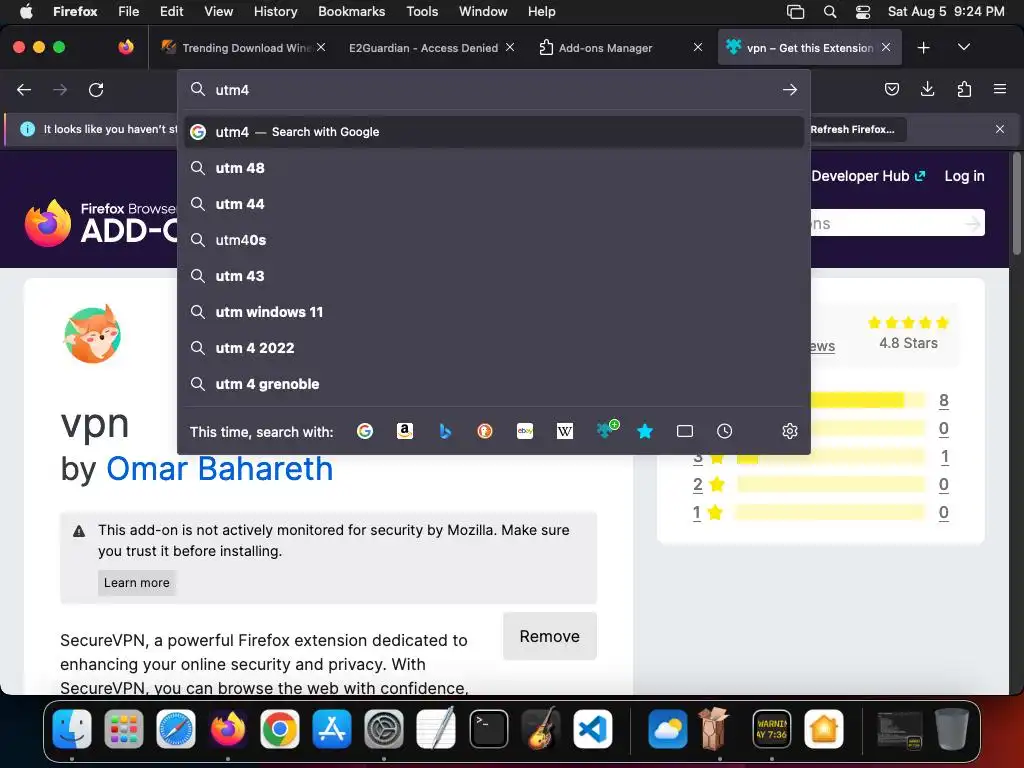This screenshot has height=768, width=1024.
Task: Select 'utm4 — Search with Google' suggestion
Action: (x=494, y=132)
